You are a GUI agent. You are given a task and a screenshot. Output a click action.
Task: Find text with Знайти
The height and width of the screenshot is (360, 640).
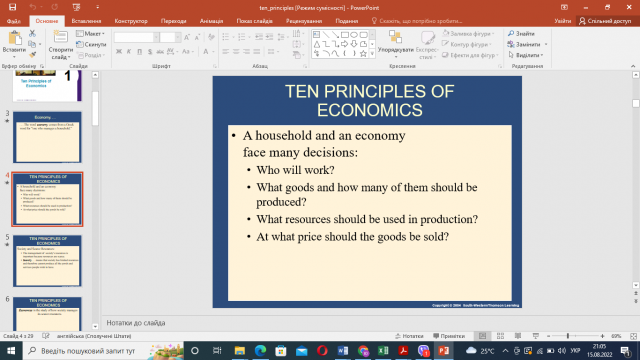521,33
